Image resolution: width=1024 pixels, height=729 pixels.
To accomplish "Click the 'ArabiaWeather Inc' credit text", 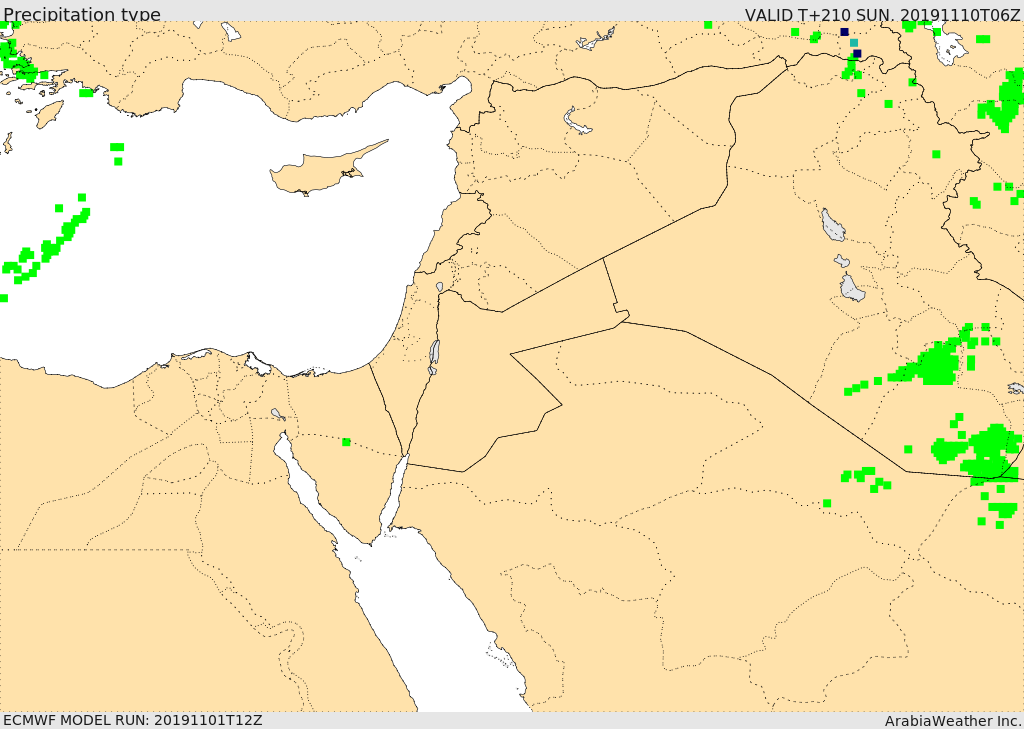I will pyautogui.click(x=952, y=721).
